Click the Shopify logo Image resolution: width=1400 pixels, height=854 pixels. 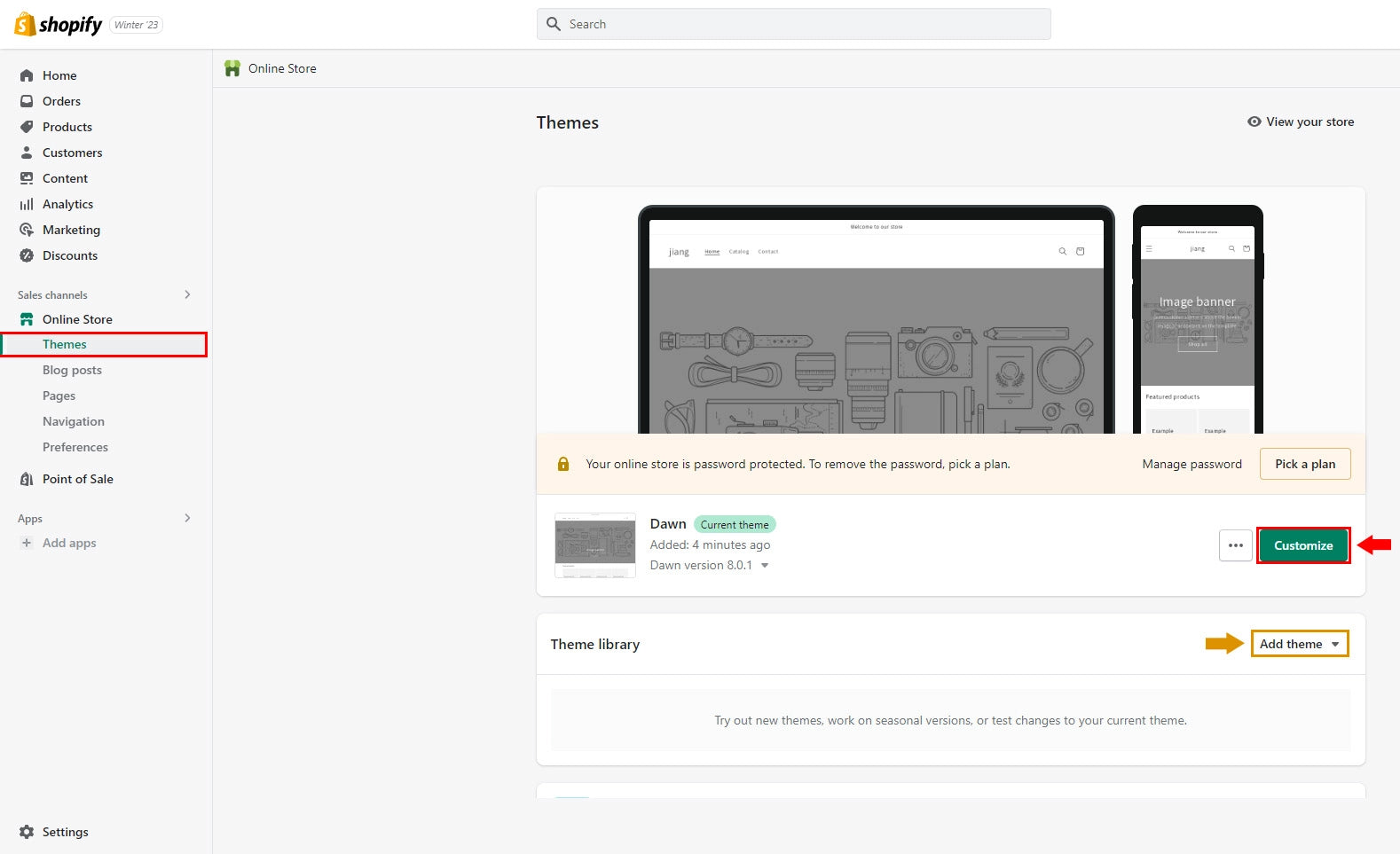[x=59, y=25]
